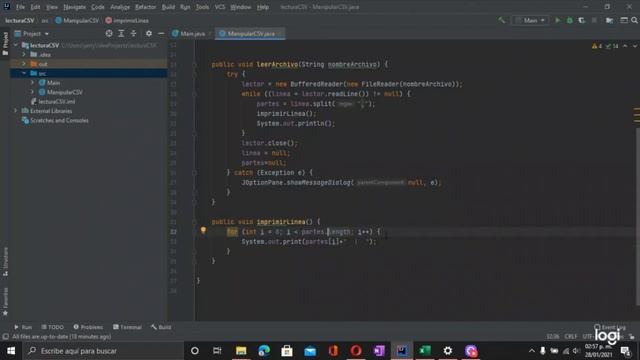Click warnings indicator in editor corner

597,46
